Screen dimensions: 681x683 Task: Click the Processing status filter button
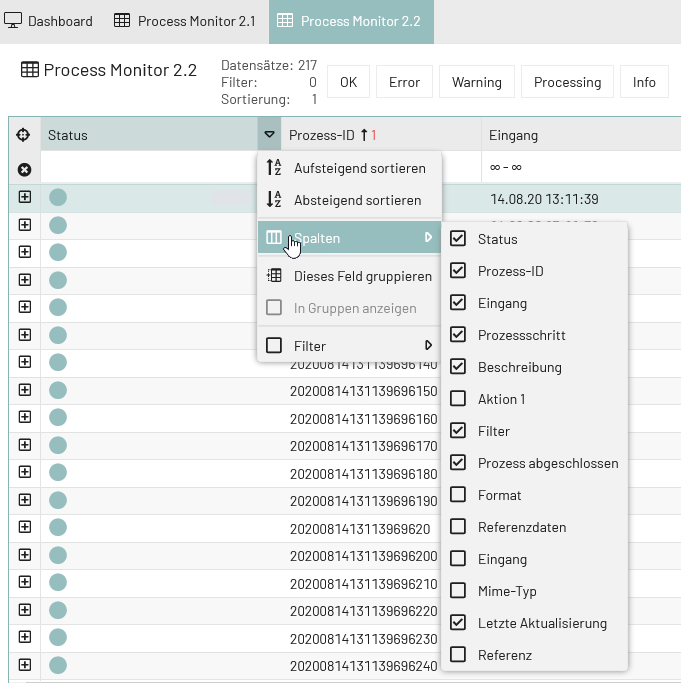(x=567, y=82)
